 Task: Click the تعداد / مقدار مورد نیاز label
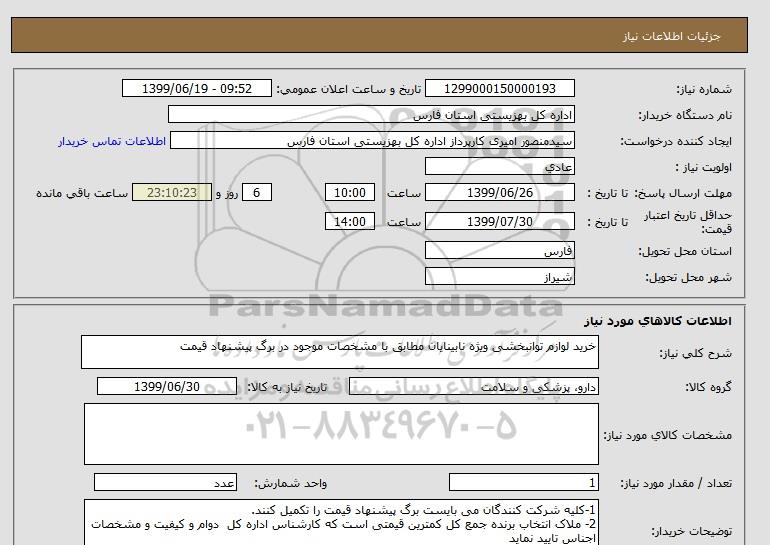676,484
